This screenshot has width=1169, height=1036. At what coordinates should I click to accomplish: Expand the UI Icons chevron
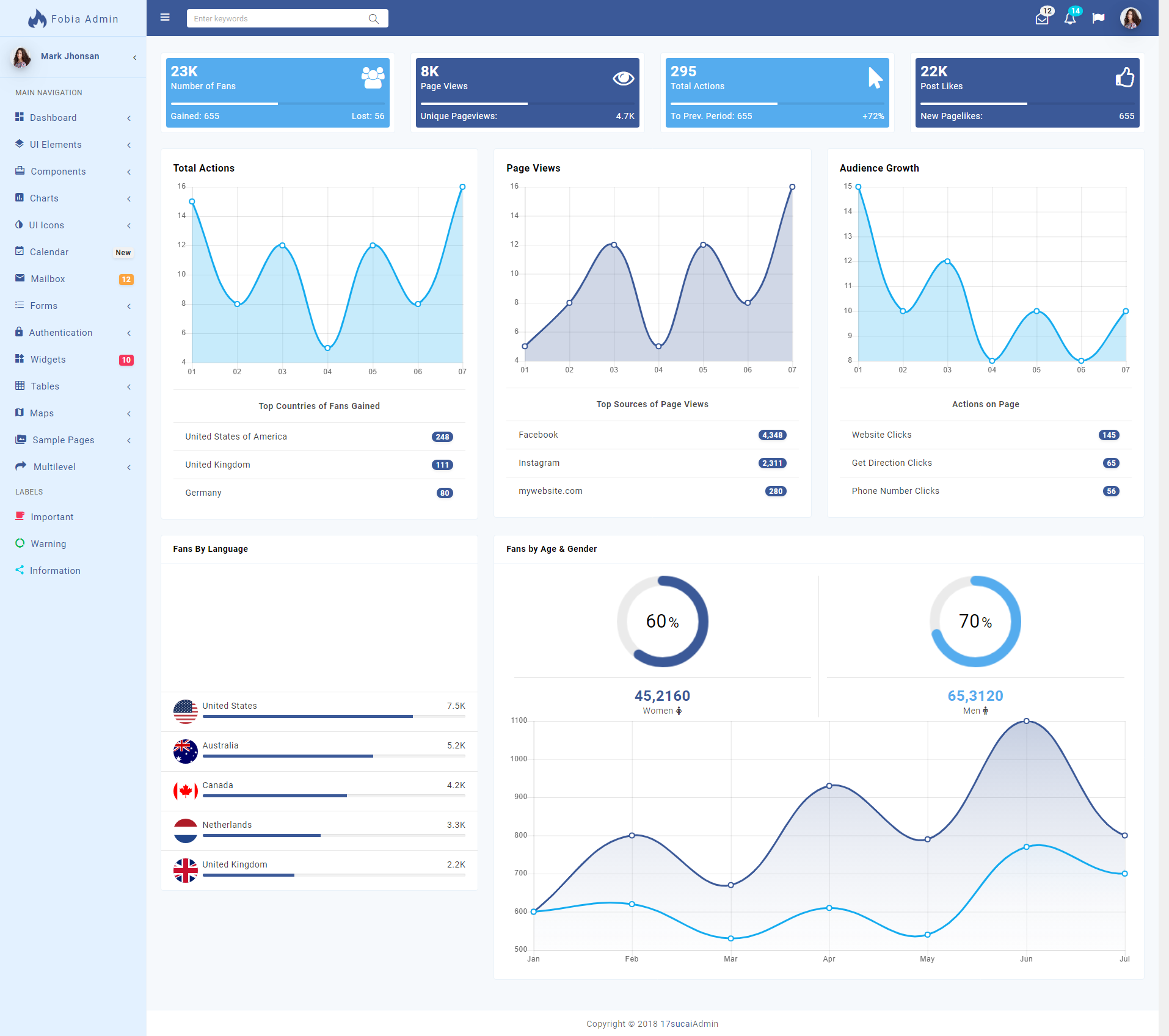(129, 225)
